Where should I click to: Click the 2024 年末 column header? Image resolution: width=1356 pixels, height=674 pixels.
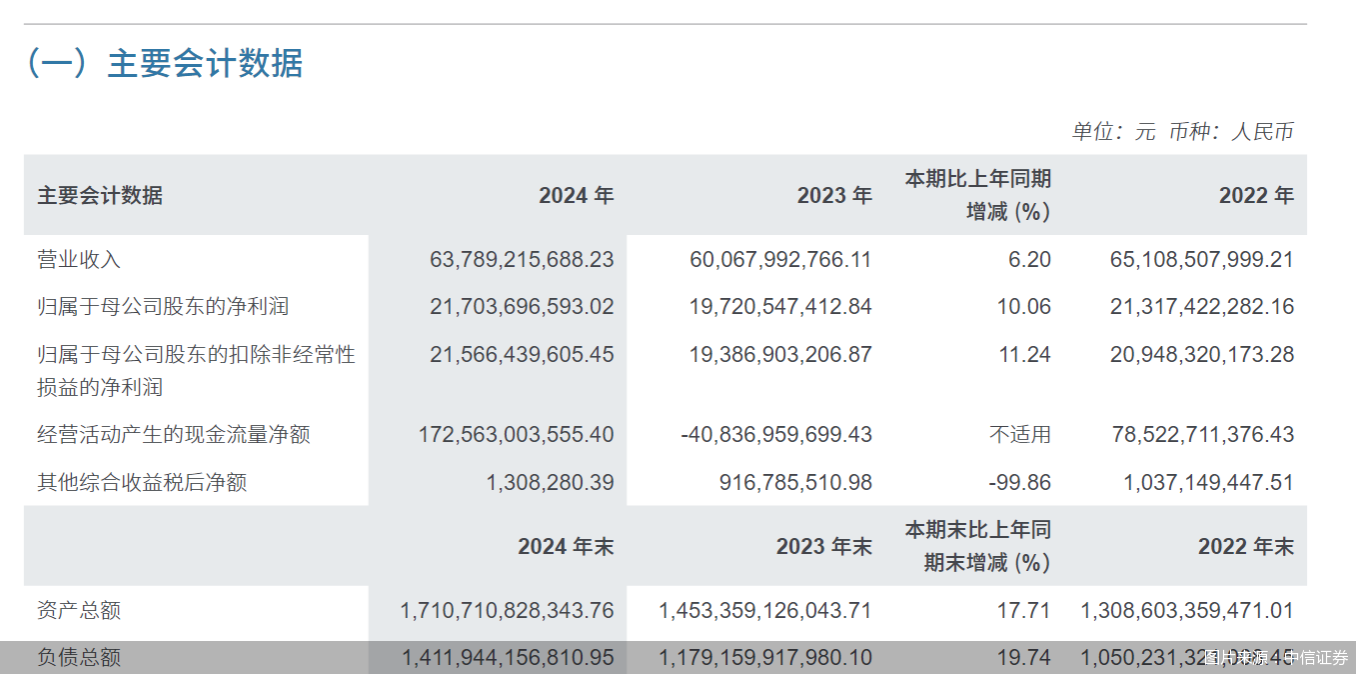(566, 546)
